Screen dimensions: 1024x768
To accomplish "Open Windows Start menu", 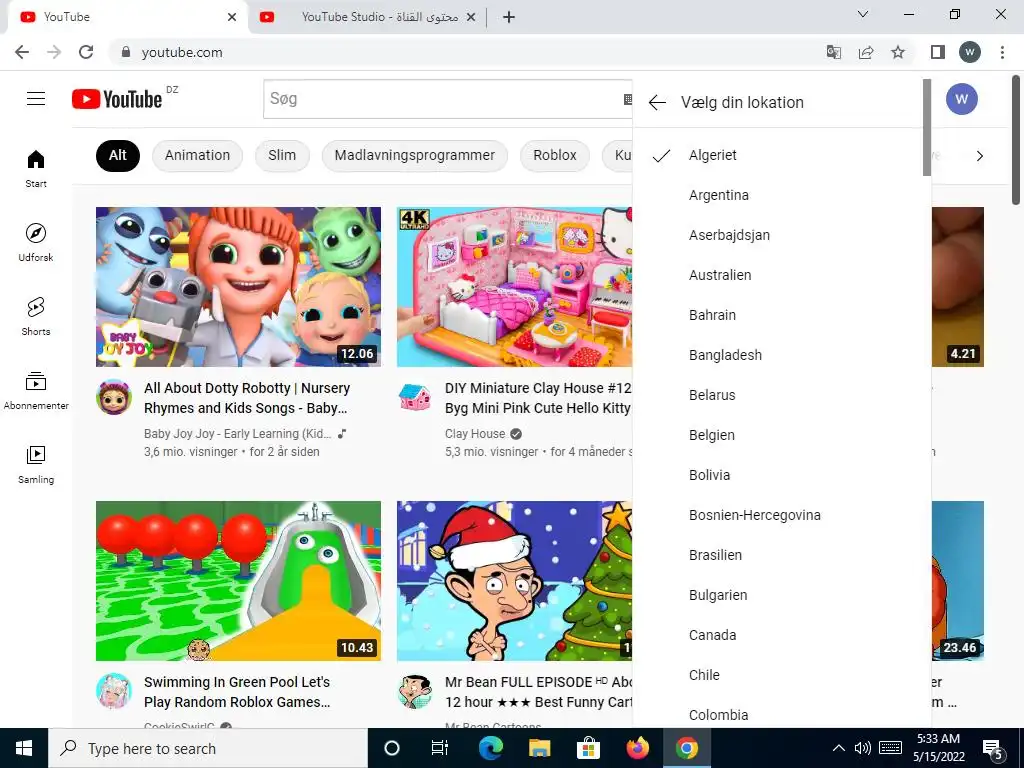I will 24,748.
